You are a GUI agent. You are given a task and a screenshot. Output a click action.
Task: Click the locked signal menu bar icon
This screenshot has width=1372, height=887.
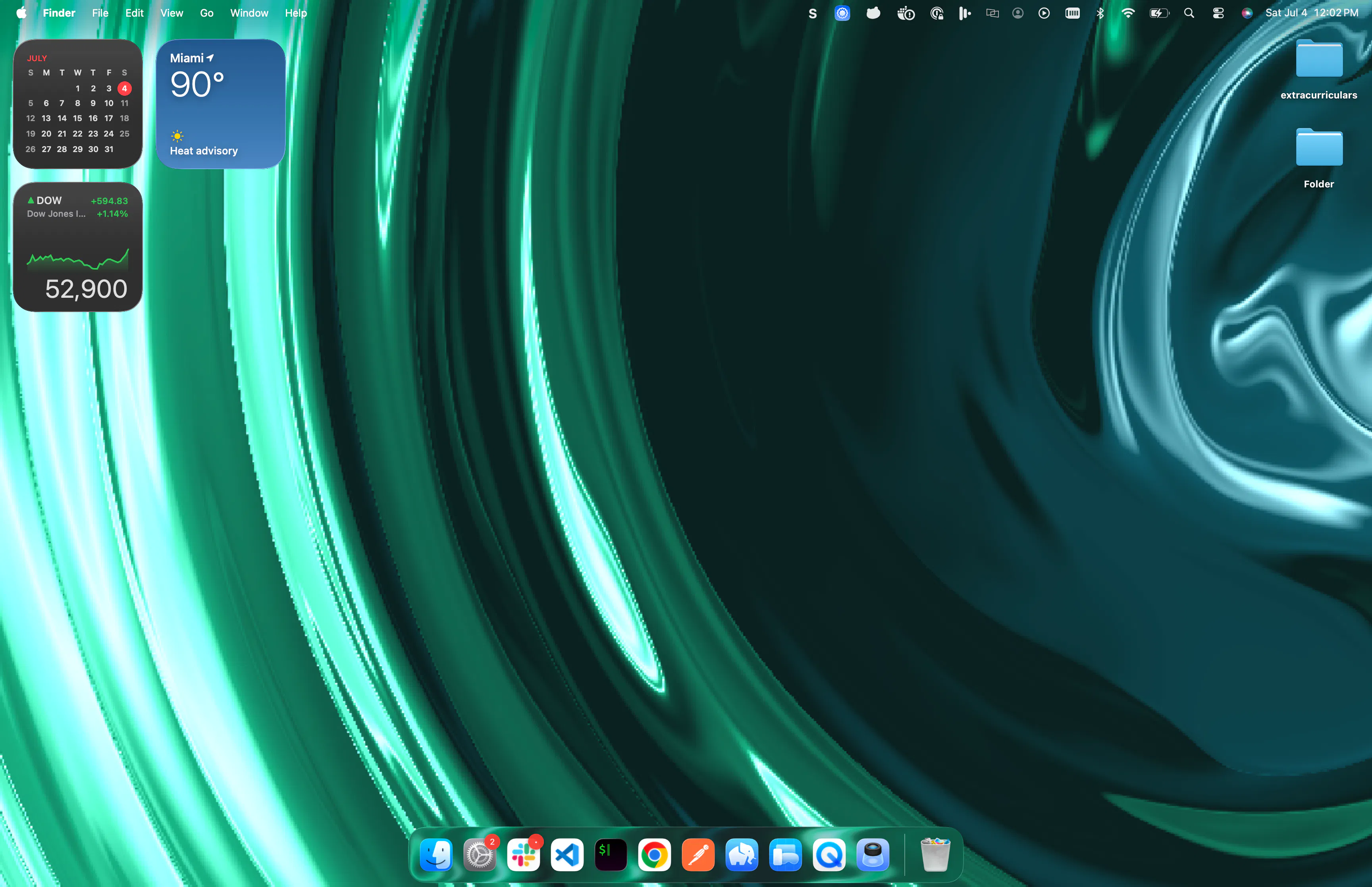(x=937, y=13)
